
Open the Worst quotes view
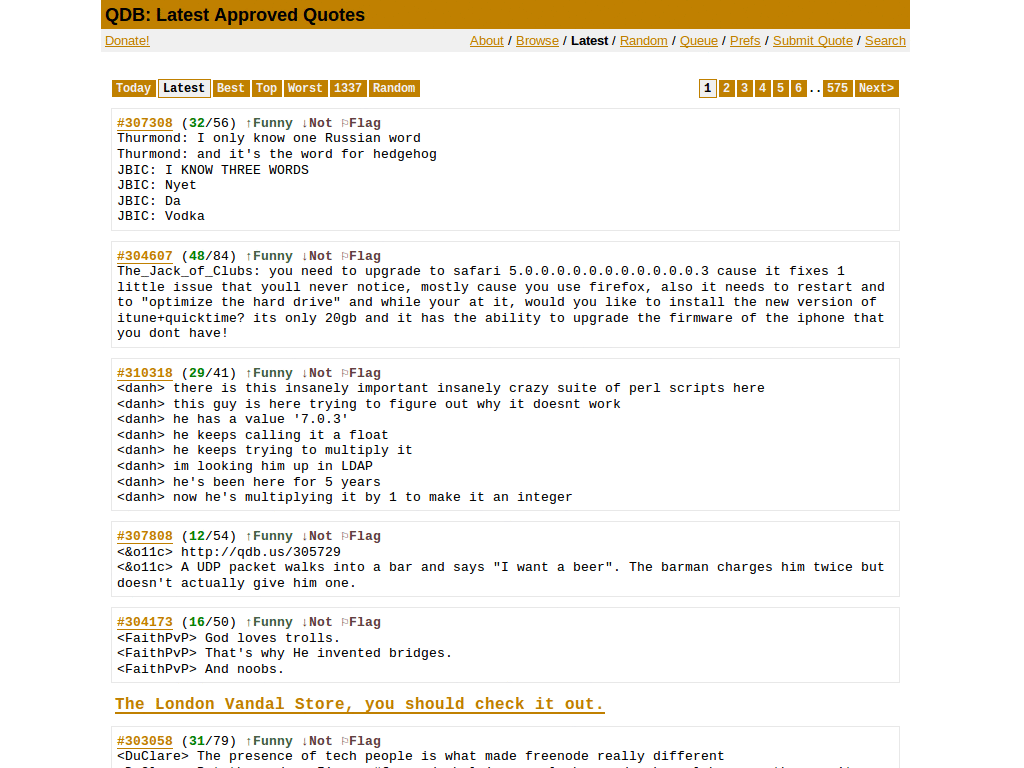coord(304,88)
